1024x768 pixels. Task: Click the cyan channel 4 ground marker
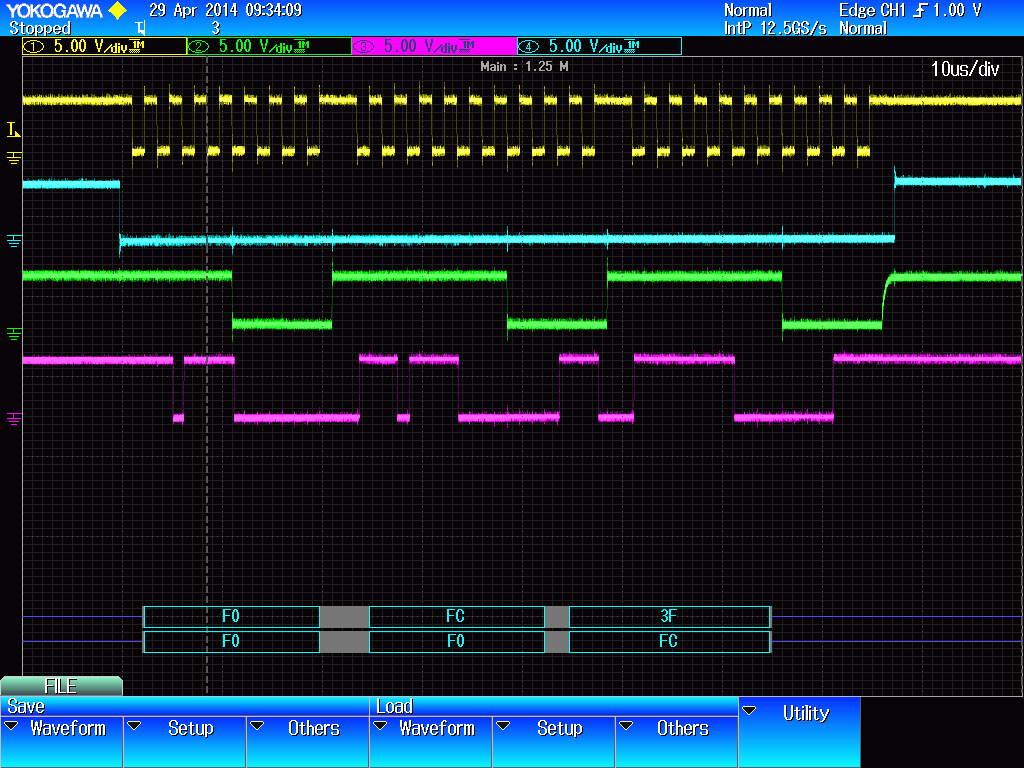tap(14, 241)
